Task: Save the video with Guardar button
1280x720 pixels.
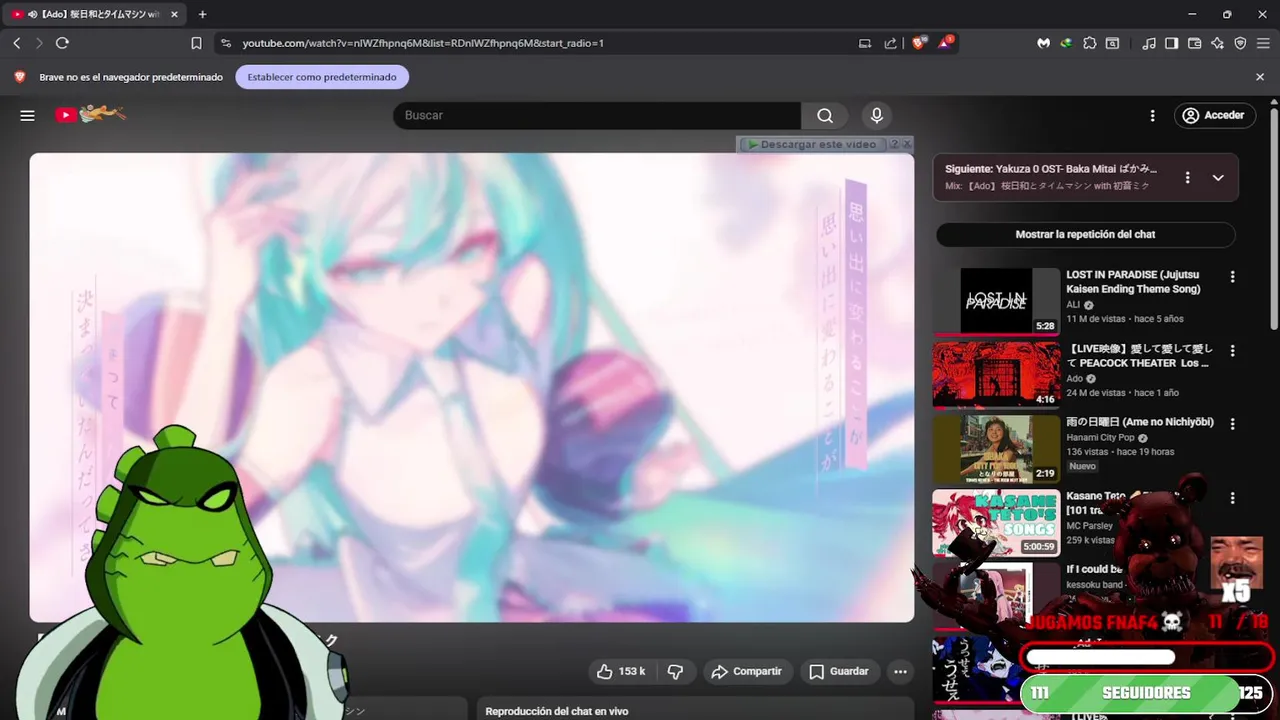Action: click(x=839, y=671)
